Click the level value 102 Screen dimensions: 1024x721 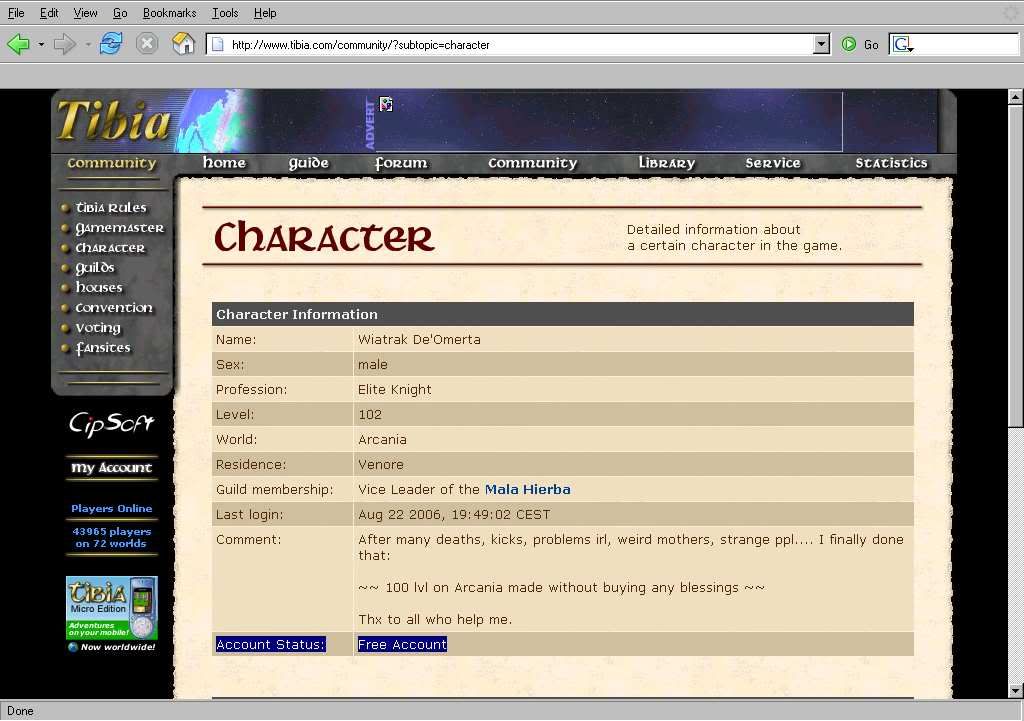coord(370,415)
